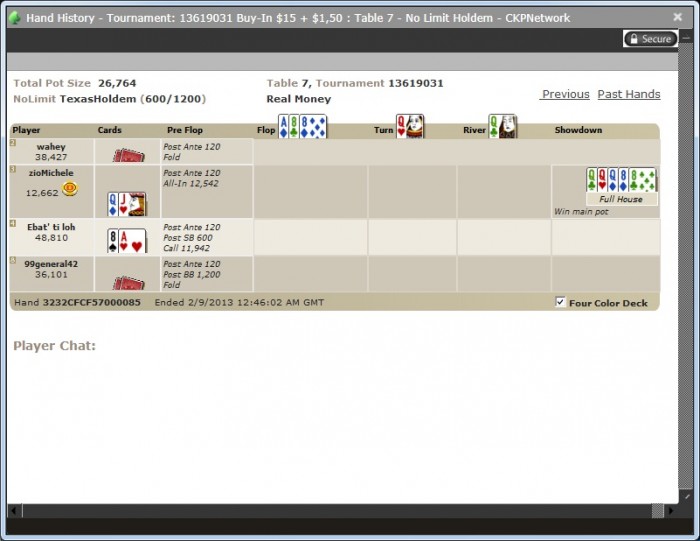Click the Flop 8 of diamonds card
Viewport: 700px width, 541px height.
[x=313, y=126]
